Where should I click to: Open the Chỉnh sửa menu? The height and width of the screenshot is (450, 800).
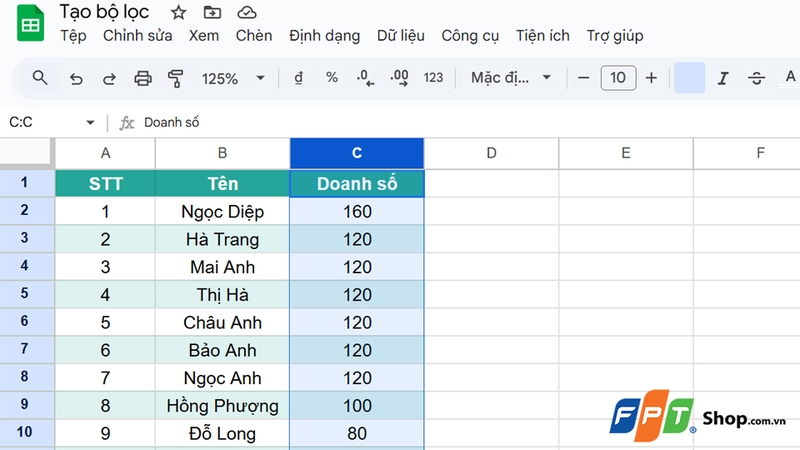coord(137,36)
